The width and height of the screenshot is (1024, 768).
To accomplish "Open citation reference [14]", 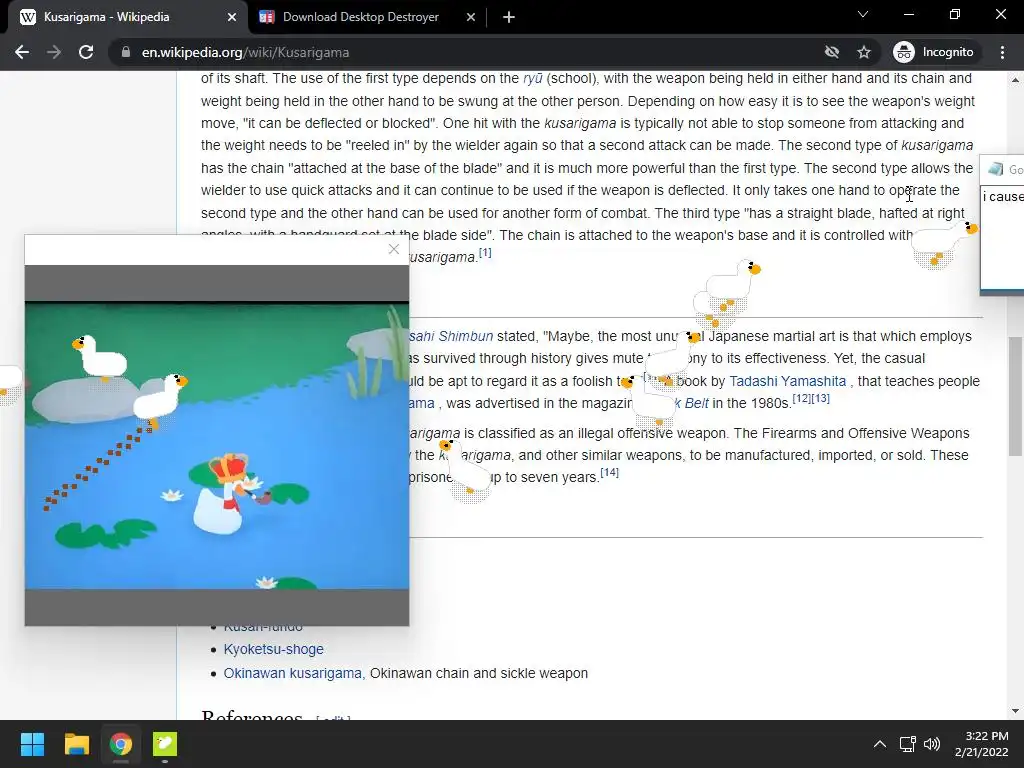I will [x=609, y=472].
